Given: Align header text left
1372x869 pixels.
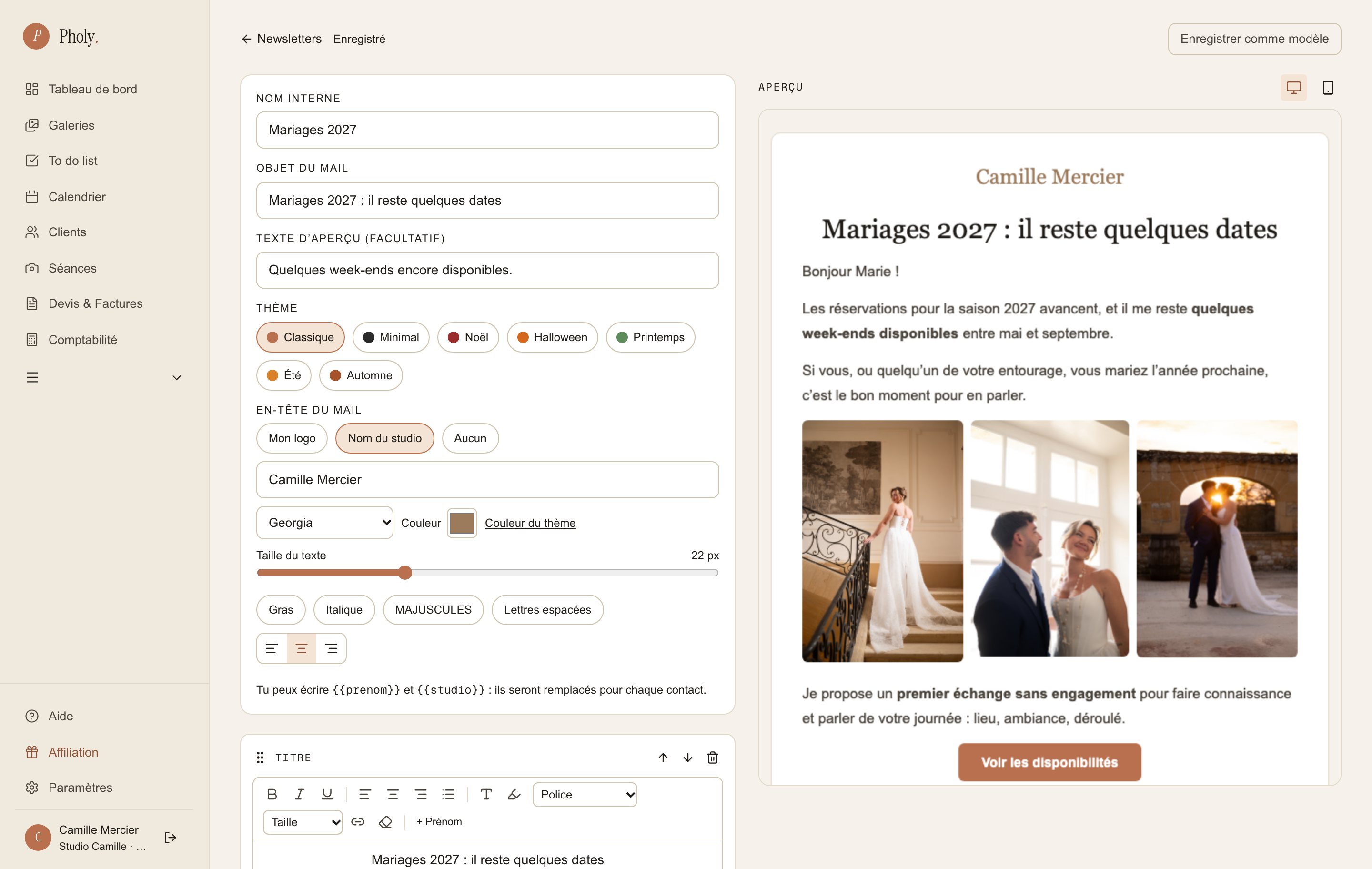Looking at the screenshot, I should click(x=272, y=648).
